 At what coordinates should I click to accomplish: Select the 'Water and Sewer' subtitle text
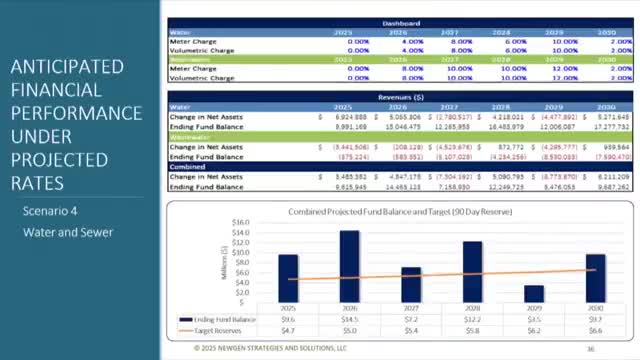click(x=68, y=232)
